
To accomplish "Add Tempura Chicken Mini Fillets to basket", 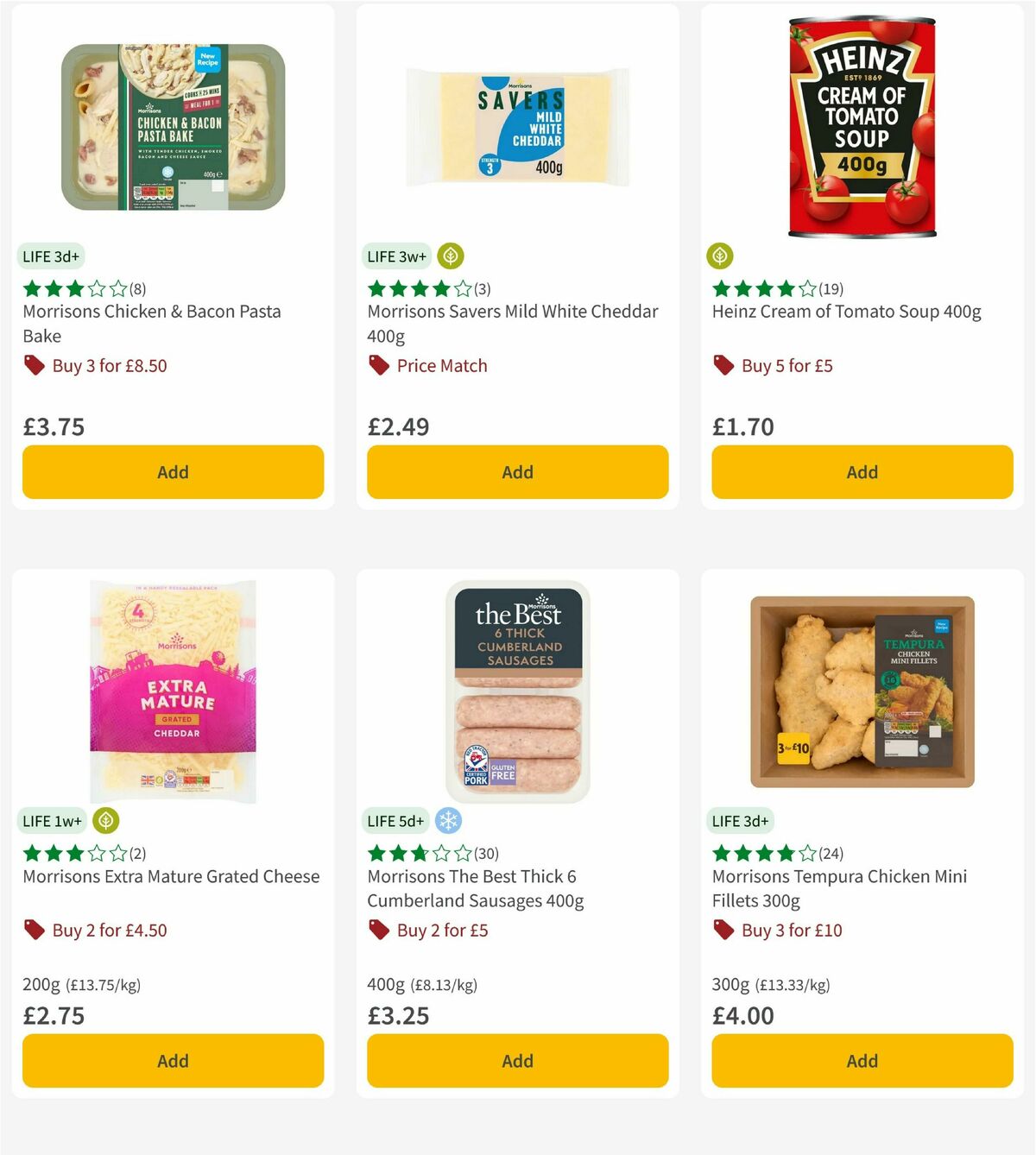I will (x=861, y=1060).
